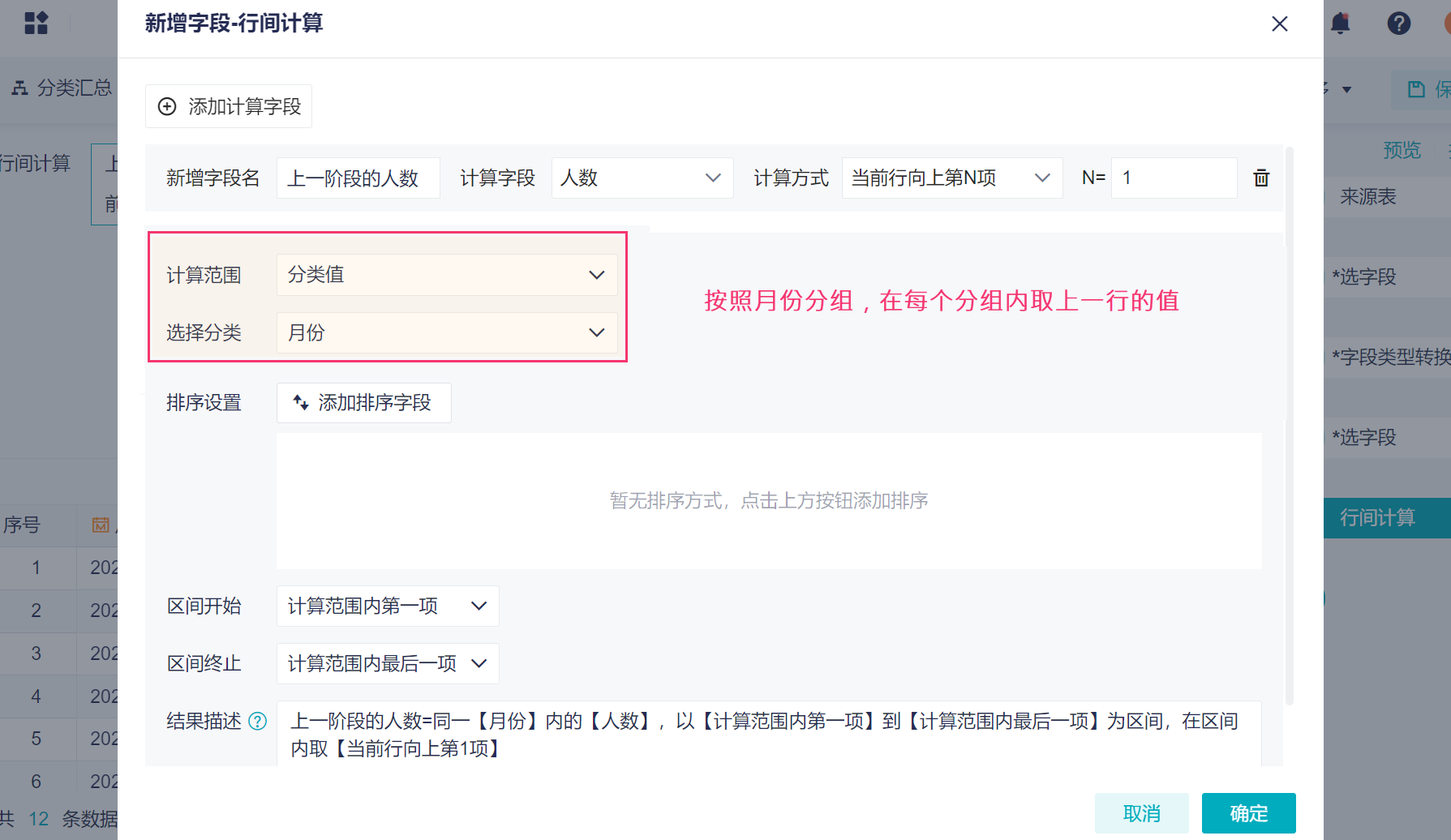This screenshot has width=1451, height=840.
Task: Click the notification bell icon
Action: point(1341,24)
